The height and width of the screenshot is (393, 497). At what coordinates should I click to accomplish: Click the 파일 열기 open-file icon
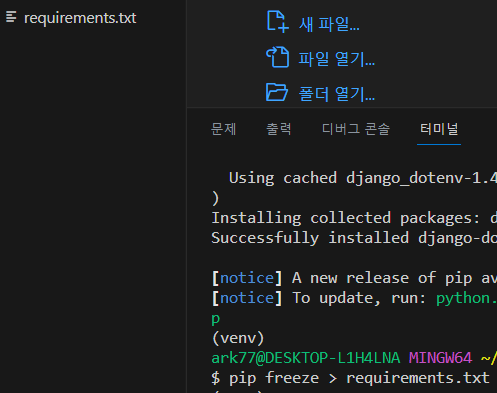pos(277,57)
